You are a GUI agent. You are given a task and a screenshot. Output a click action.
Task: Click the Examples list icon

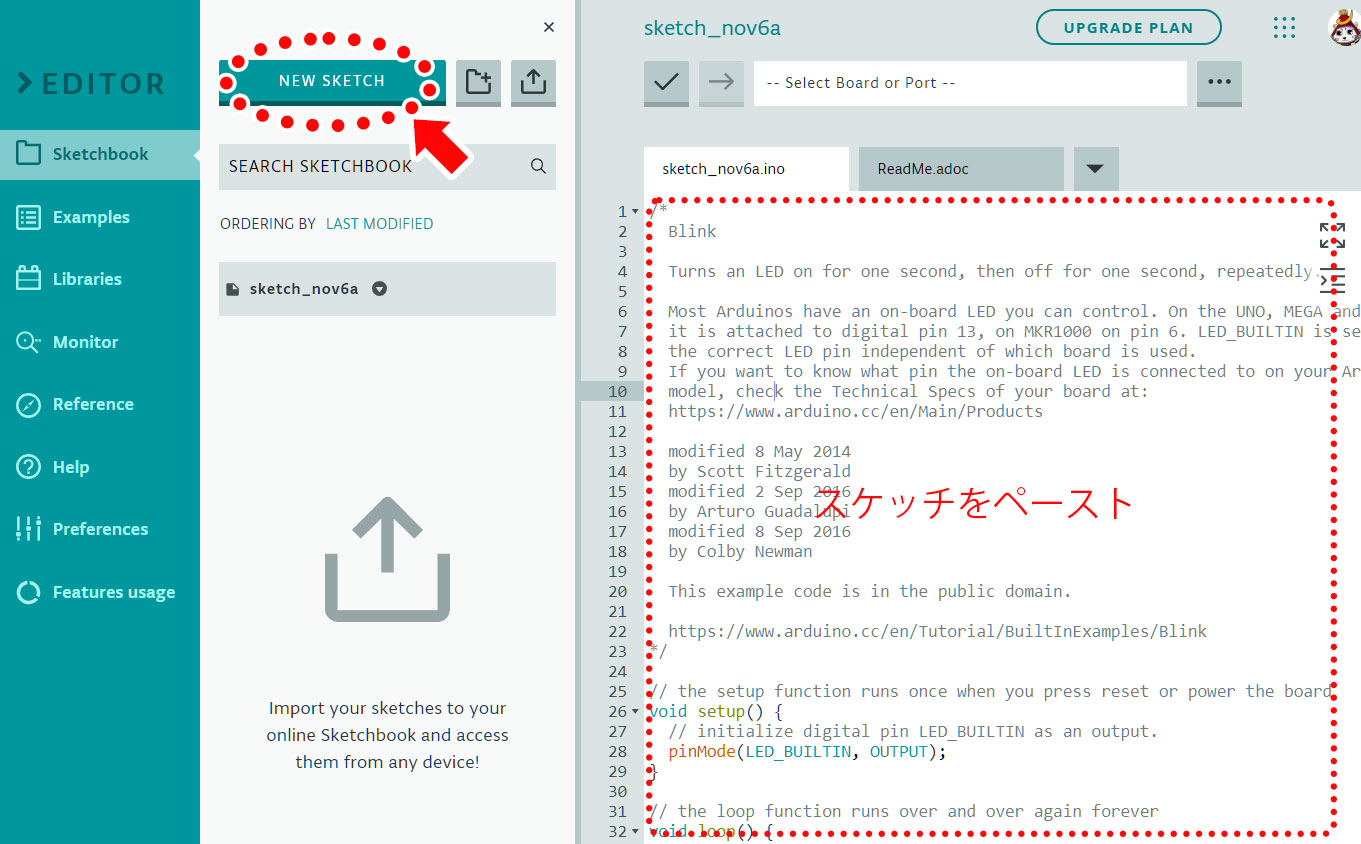click(x=29, y=217)
